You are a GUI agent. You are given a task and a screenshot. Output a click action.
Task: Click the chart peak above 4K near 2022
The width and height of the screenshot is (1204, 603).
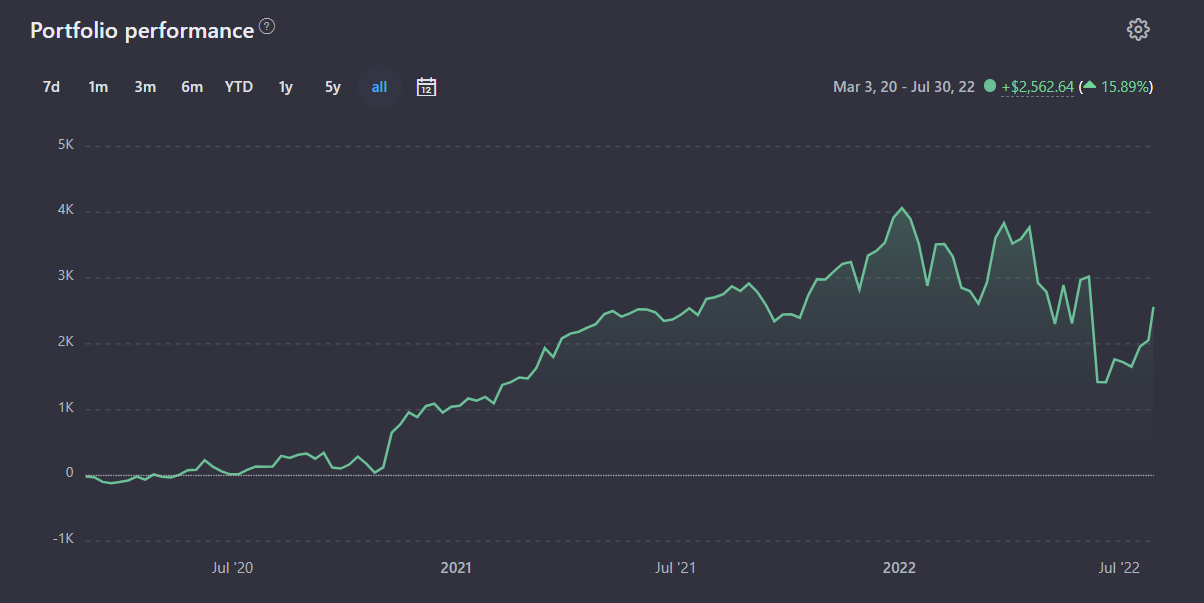click(x=902, y=208)
